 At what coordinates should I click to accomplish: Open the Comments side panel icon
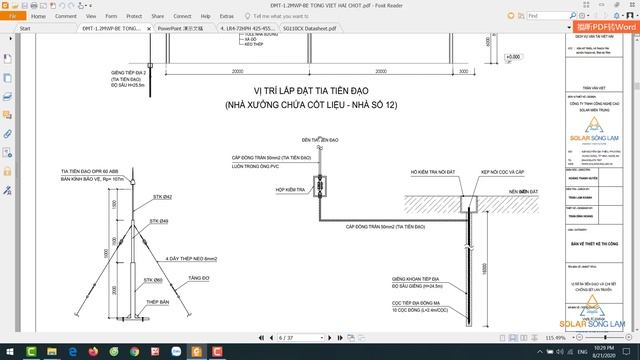pos(7,115)
